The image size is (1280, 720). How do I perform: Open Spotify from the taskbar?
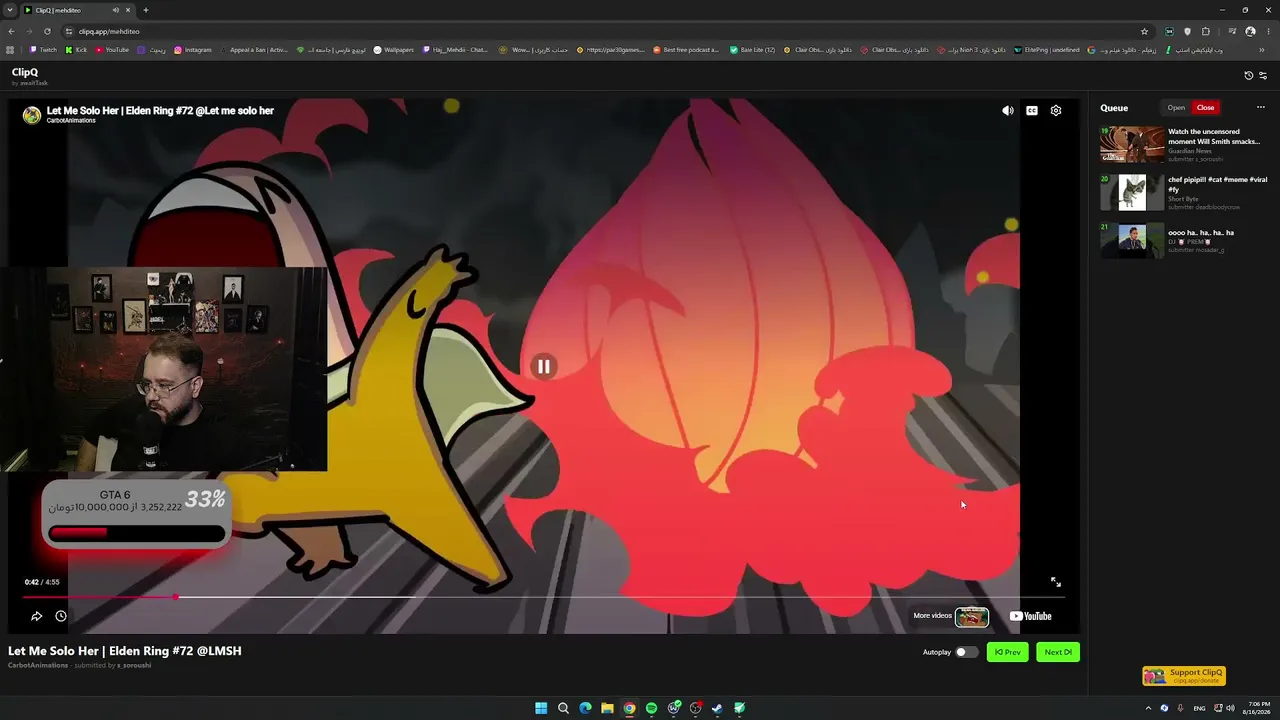coord(651,708)
